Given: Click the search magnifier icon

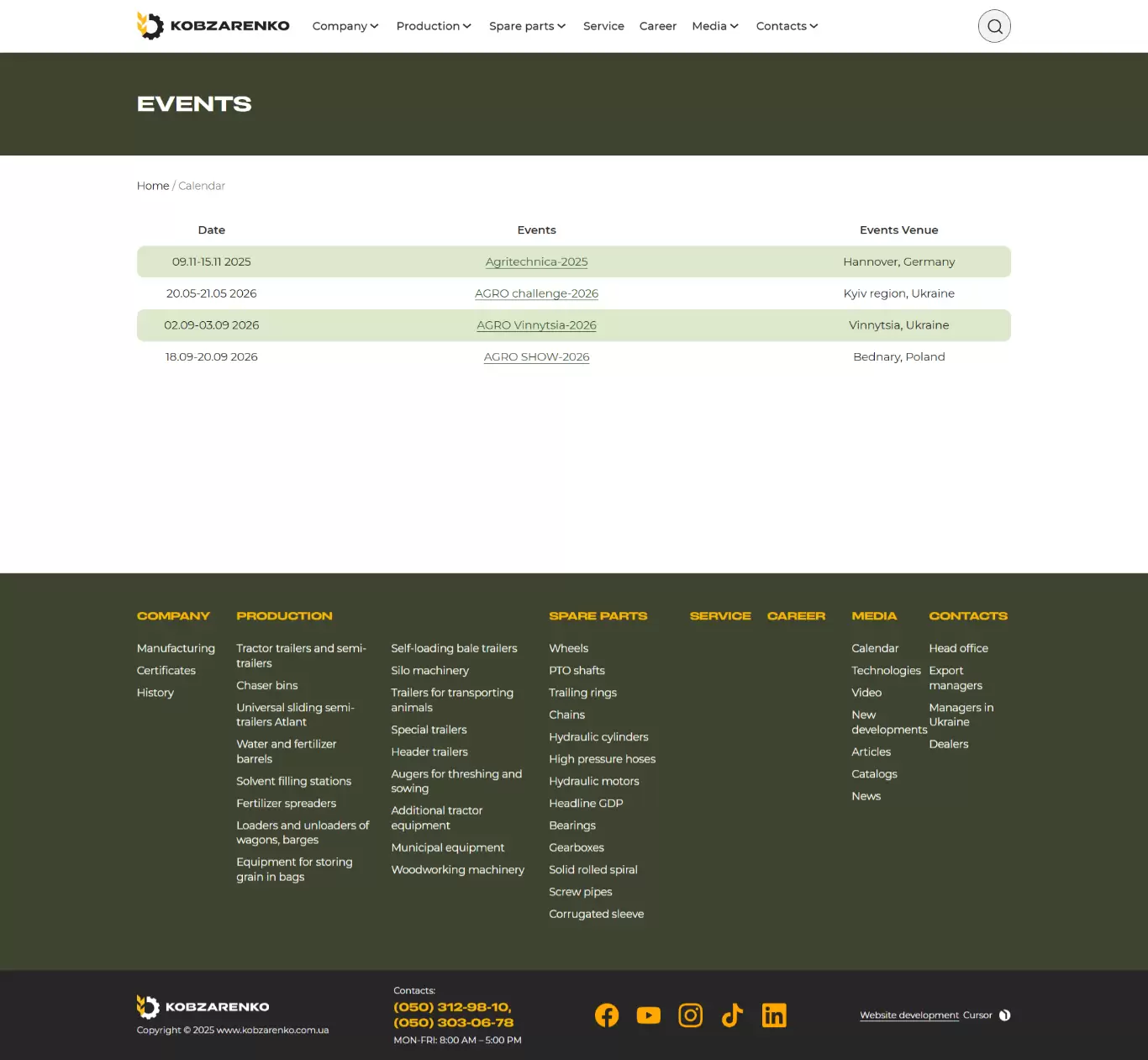Looking at the screenshot, I should coord(994,26).
